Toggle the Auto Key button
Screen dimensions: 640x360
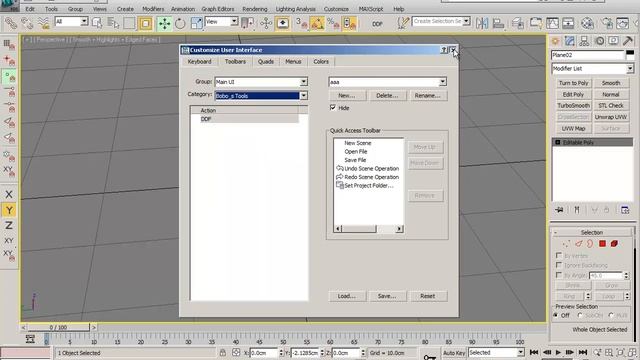pos(454,353)
